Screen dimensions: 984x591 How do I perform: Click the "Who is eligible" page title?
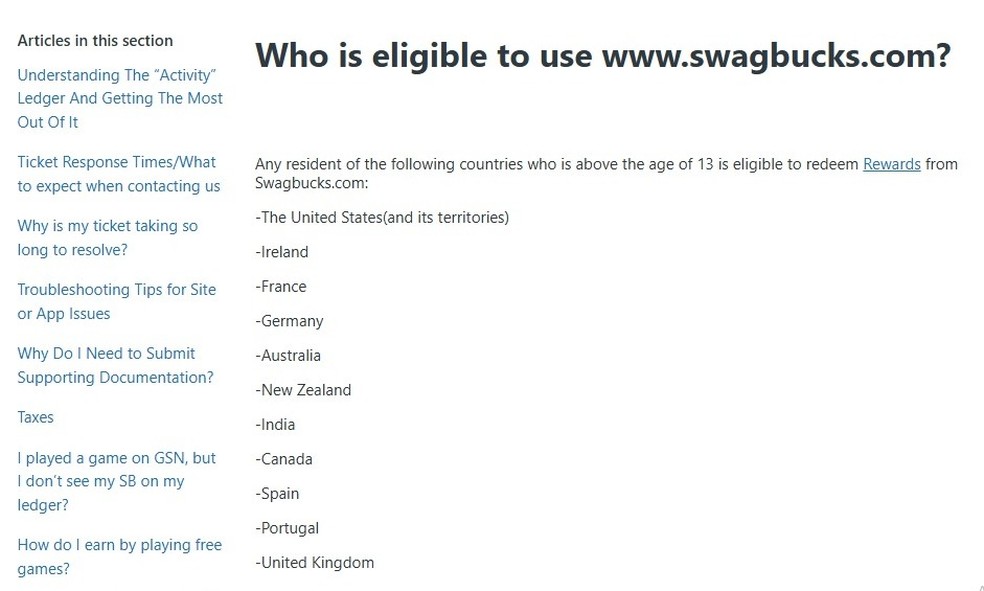[603, 55]
